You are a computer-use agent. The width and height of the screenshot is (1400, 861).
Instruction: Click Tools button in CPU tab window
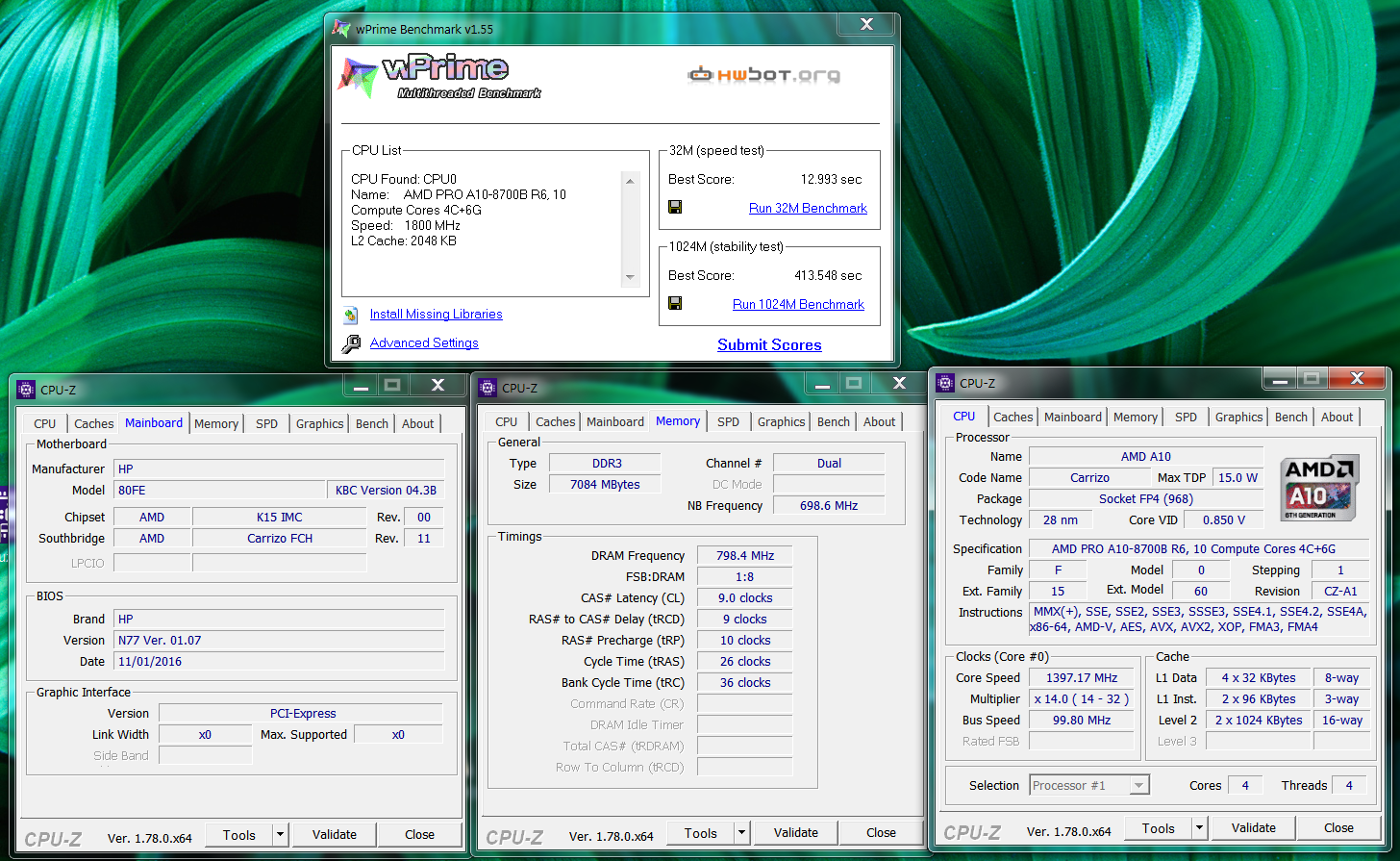(1159, 828)
